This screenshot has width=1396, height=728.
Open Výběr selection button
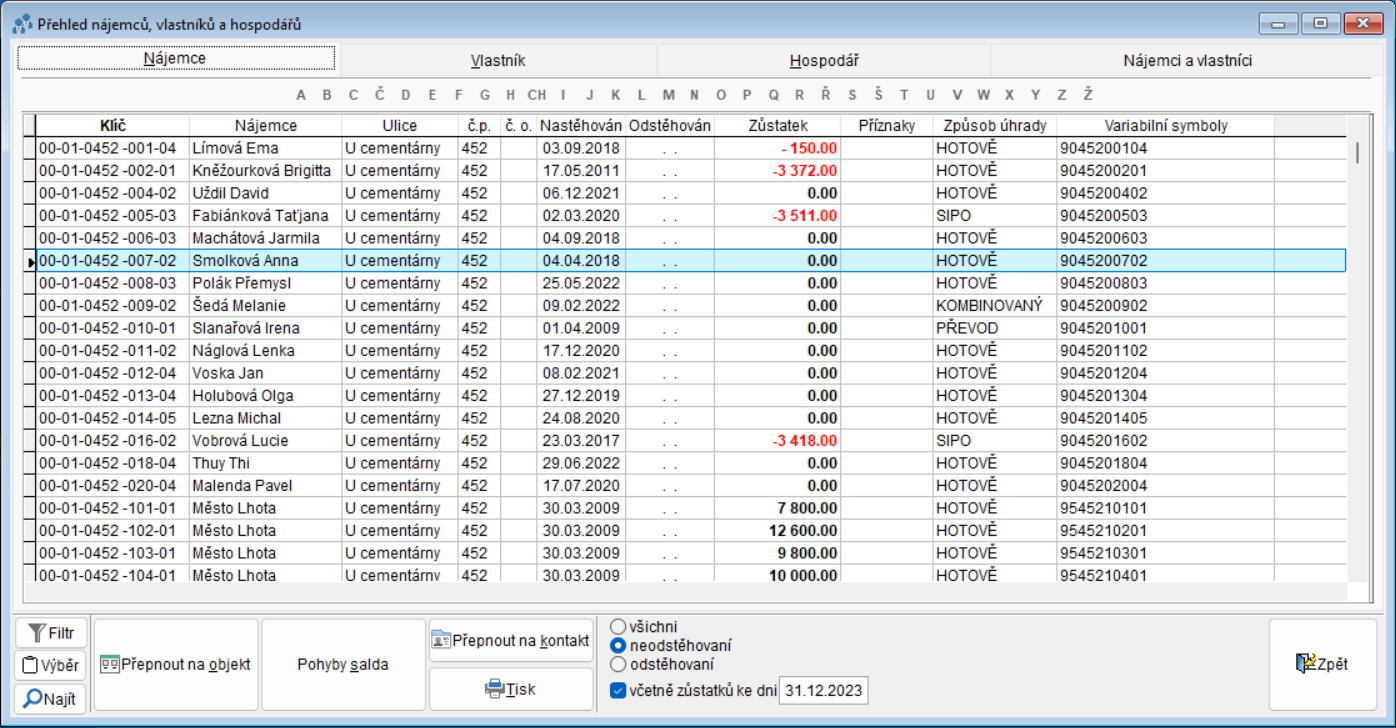click(51, 665)
